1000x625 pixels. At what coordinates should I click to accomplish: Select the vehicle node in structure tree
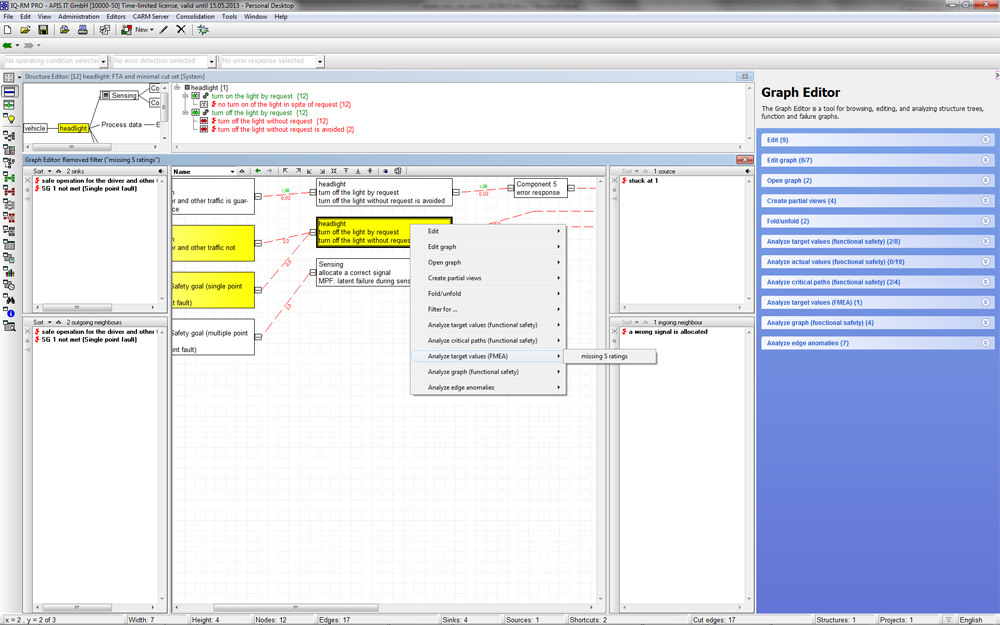35,128
